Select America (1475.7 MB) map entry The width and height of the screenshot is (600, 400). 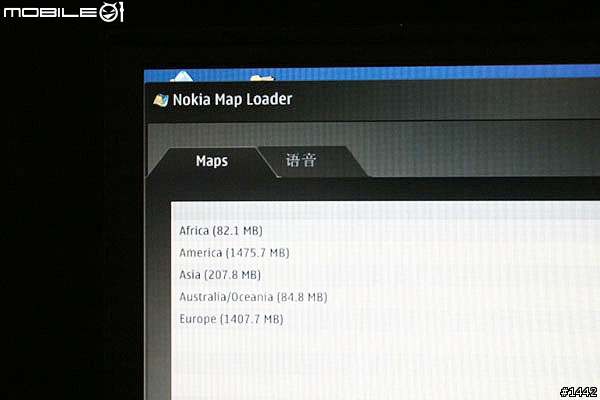(234, 253)
